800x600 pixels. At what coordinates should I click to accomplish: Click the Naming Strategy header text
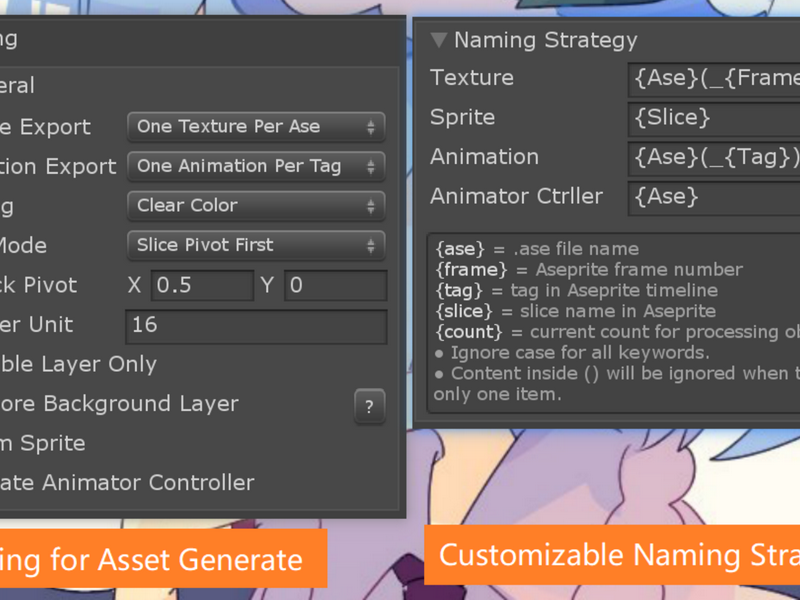[x=545, y=40]
